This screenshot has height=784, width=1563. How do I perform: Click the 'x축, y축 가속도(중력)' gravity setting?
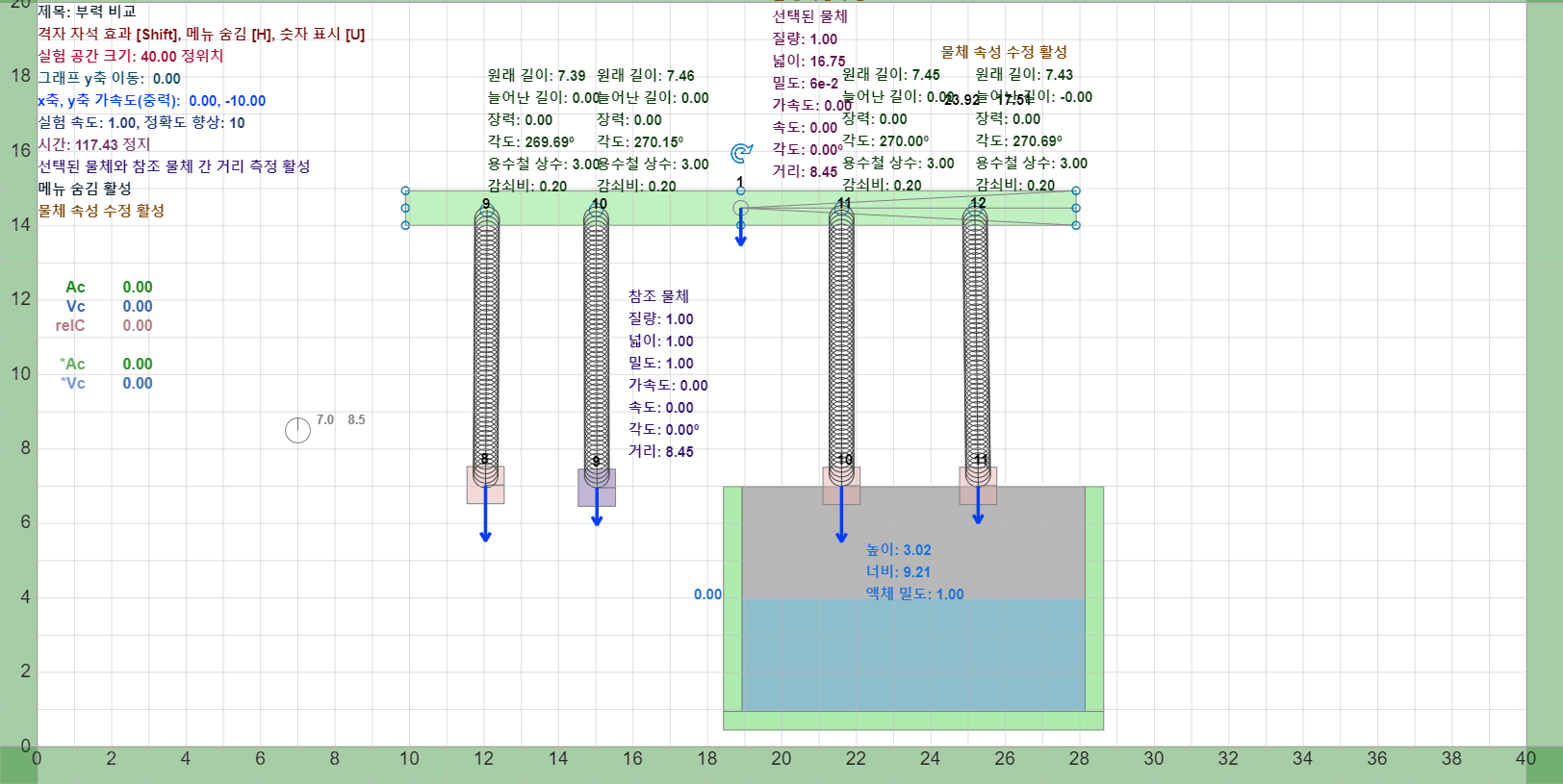point(151,100)
